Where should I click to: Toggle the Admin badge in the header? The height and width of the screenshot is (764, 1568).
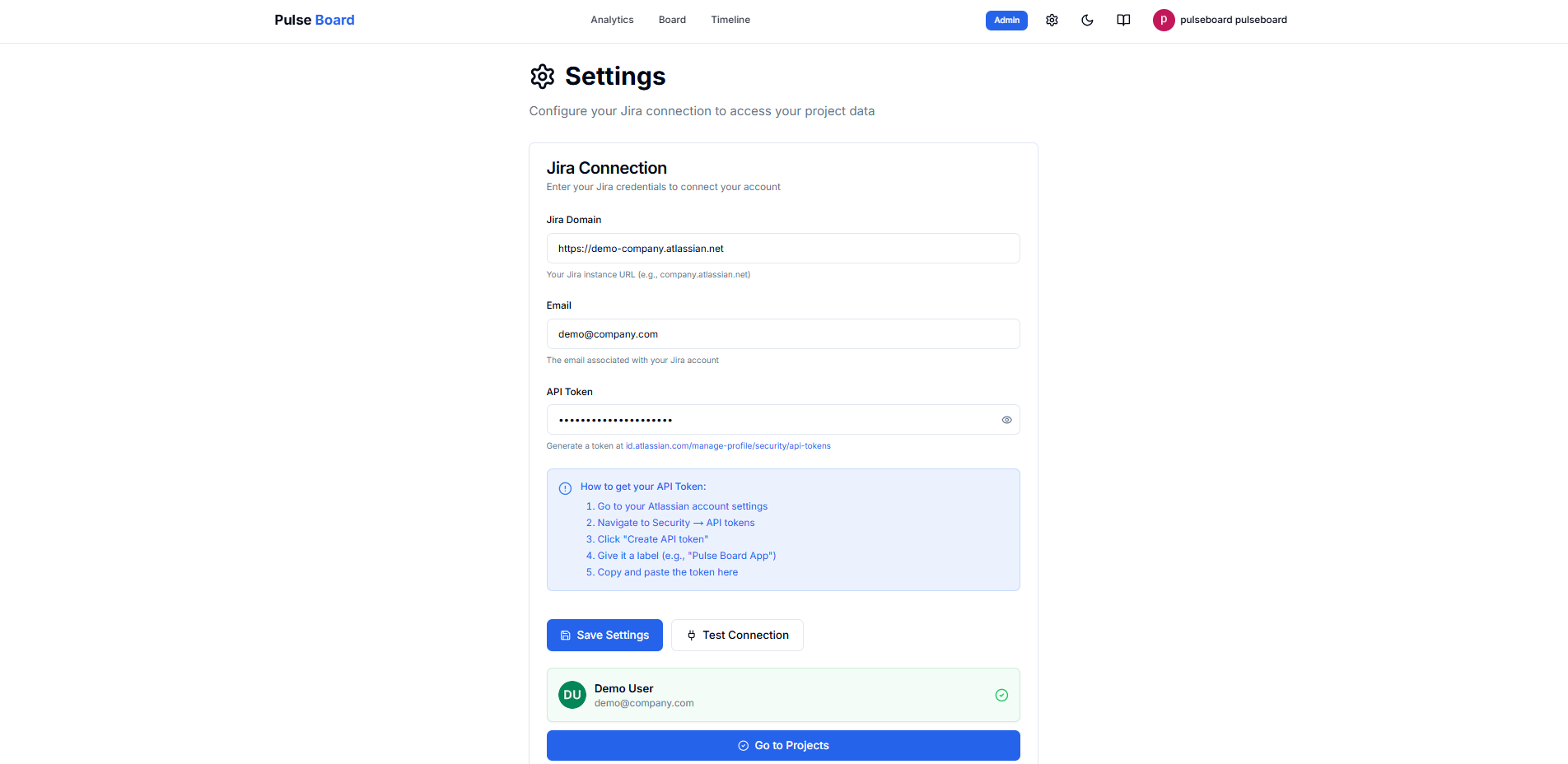point(1006,20)
